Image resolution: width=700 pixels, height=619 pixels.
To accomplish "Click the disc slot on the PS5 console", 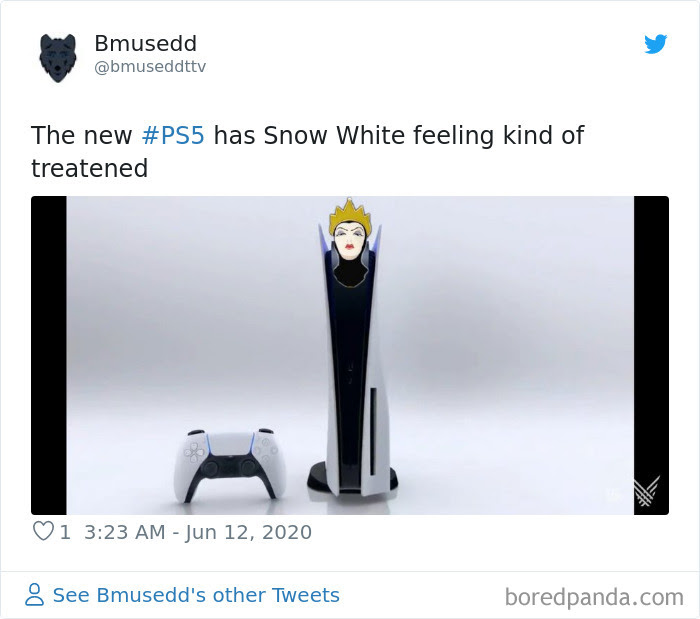I will point(373,431).
